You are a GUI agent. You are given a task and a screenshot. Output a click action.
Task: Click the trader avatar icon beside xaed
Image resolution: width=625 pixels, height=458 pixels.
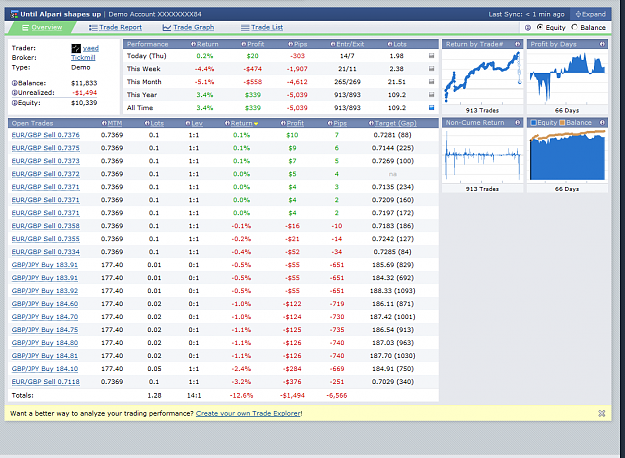(x=76, y=49)
